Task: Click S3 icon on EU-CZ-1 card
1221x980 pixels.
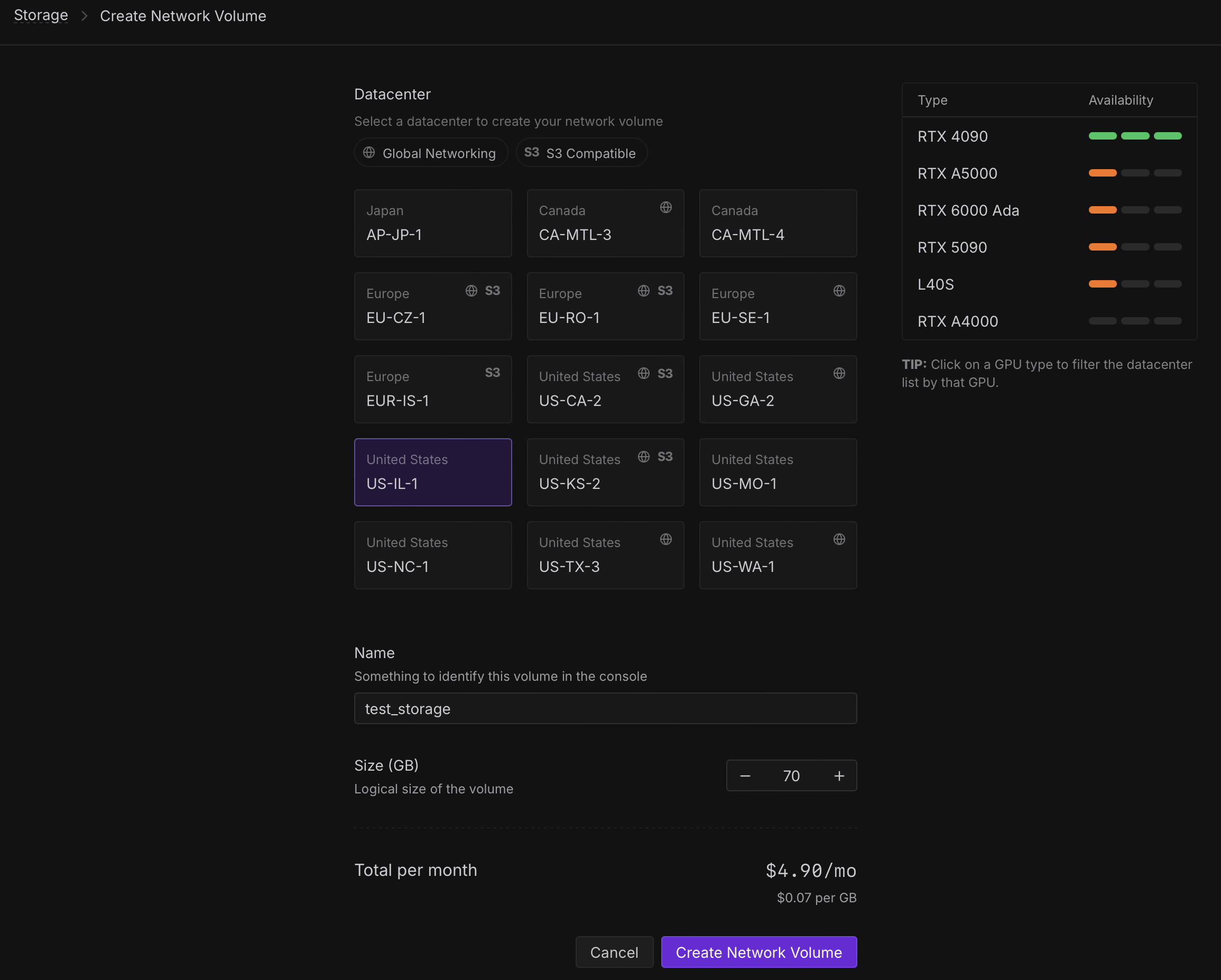Action: 492,291
